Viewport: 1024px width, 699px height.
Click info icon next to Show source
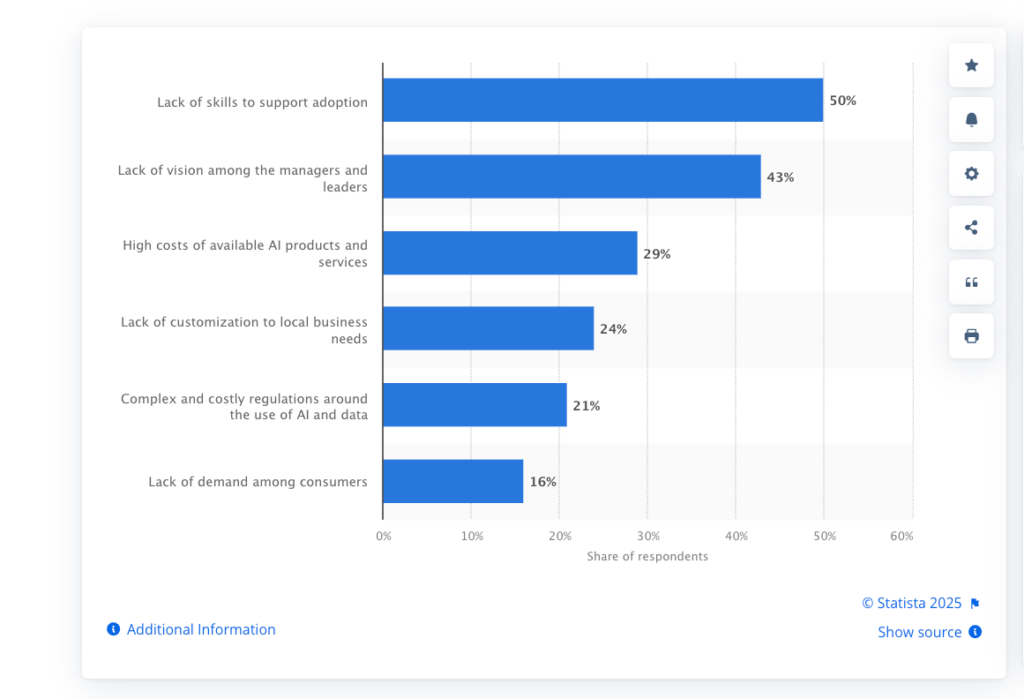point(975,632)
